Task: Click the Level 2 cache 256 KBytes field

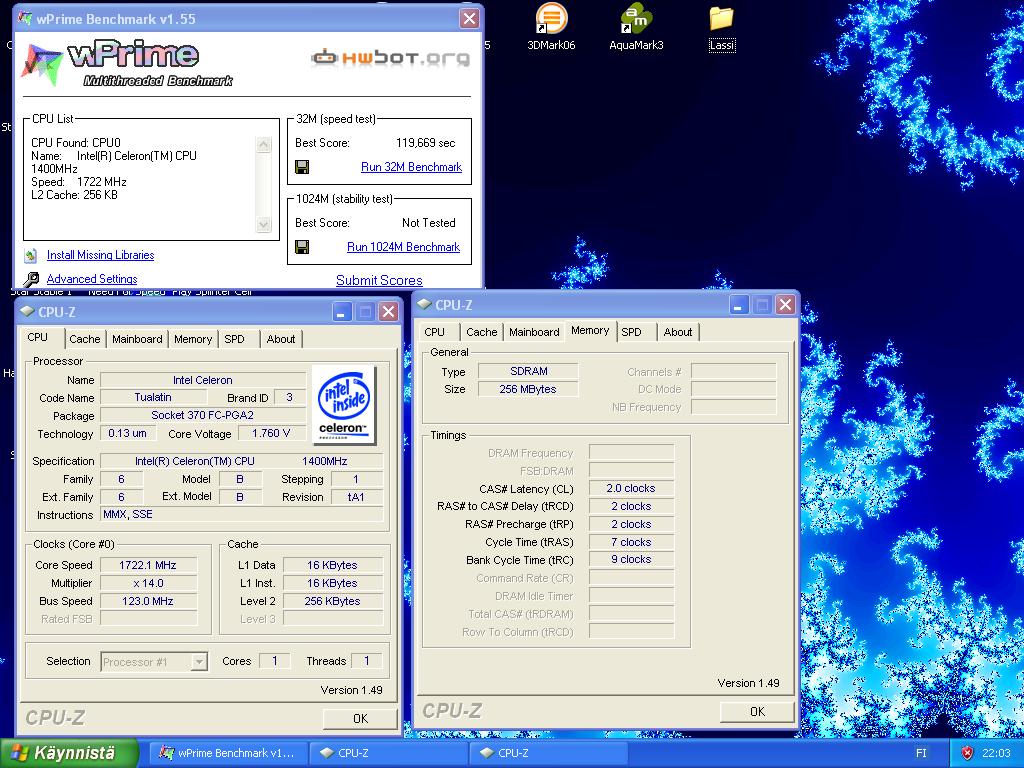Action: pos(332,601)
